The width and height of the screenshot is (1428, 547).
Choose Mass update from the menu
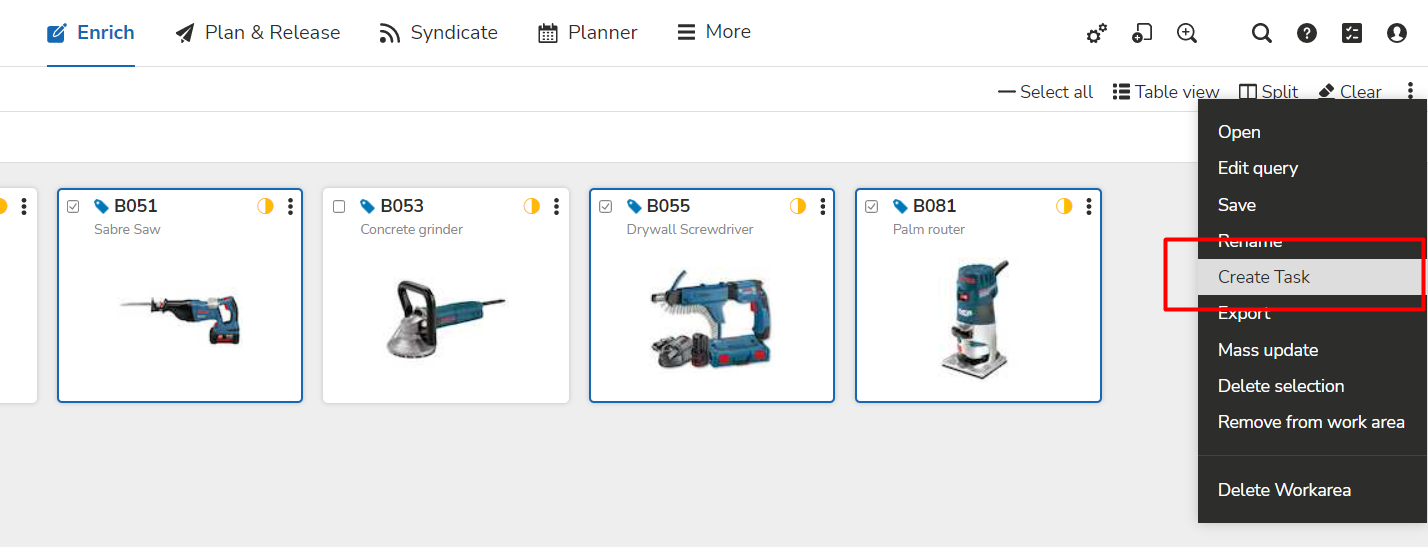1268,350
